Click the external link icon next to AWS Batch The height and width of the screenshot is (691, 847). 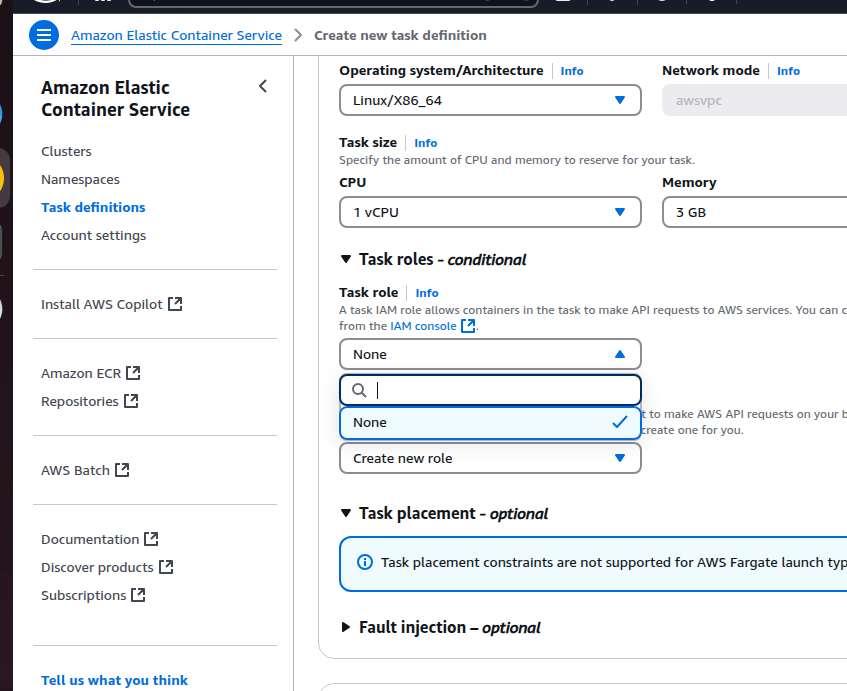122,471
